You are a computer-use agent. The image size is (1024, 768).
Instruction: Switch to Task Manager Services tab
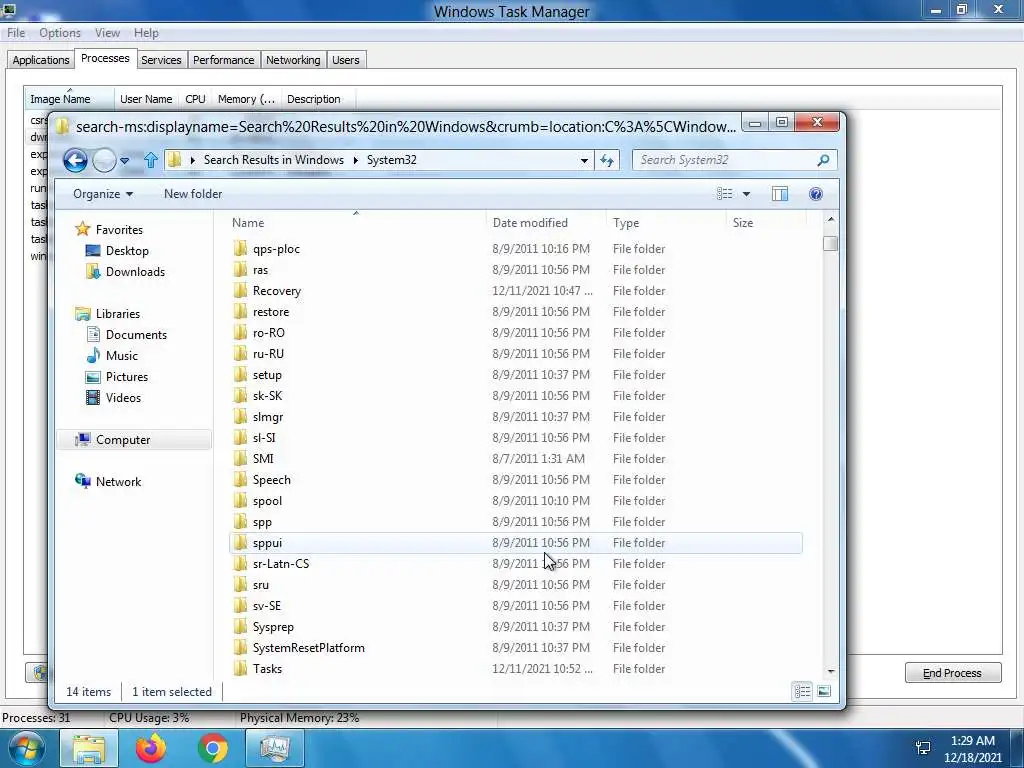tap(161, 60)
